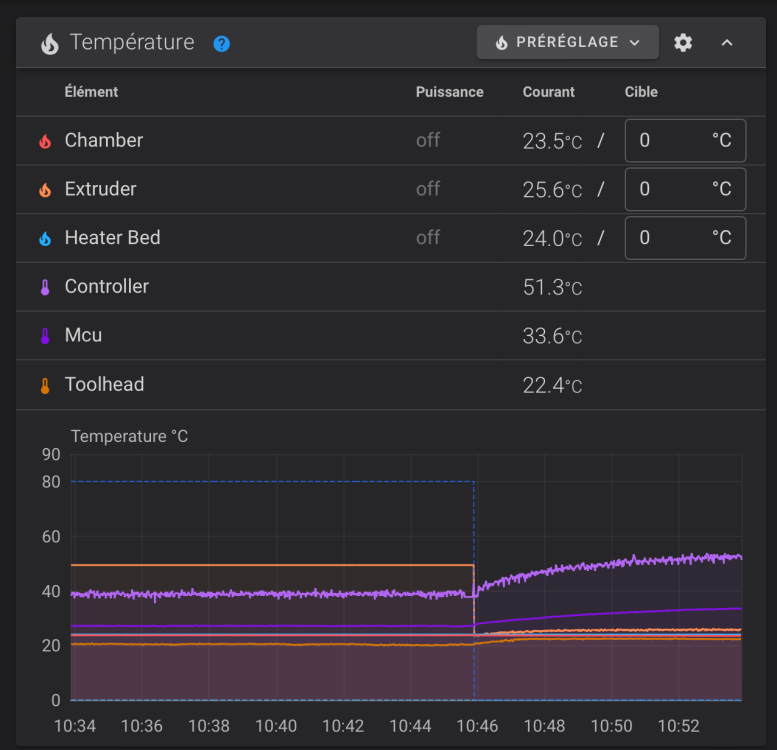Screen dimensions: 777x750
Task: Open temperature panel settings gear
Action: pos(683,43)
